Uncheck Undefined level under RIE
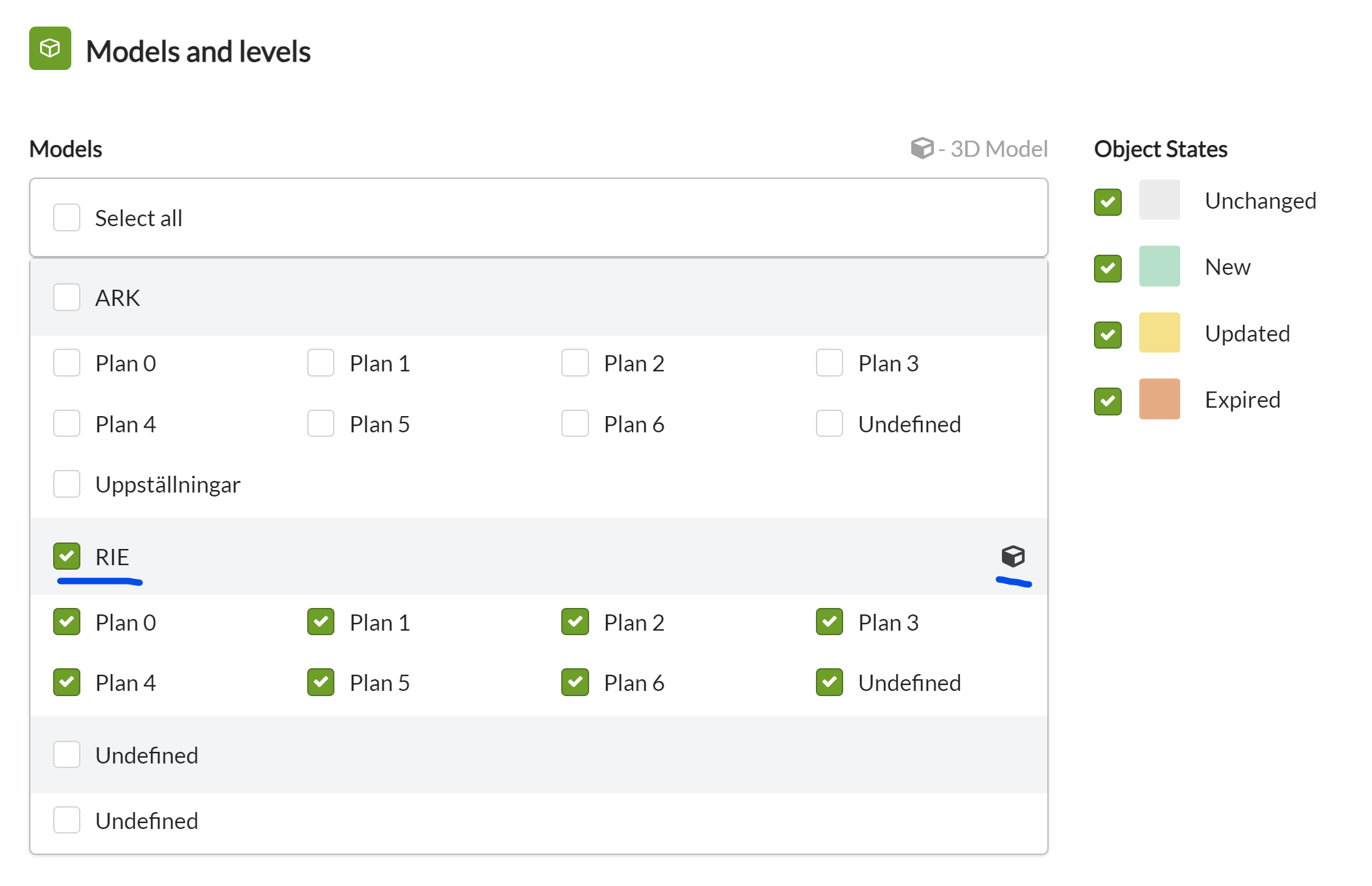Image resolution: width=1372 pixels, height=886 pixels. [x=829, y=682]
